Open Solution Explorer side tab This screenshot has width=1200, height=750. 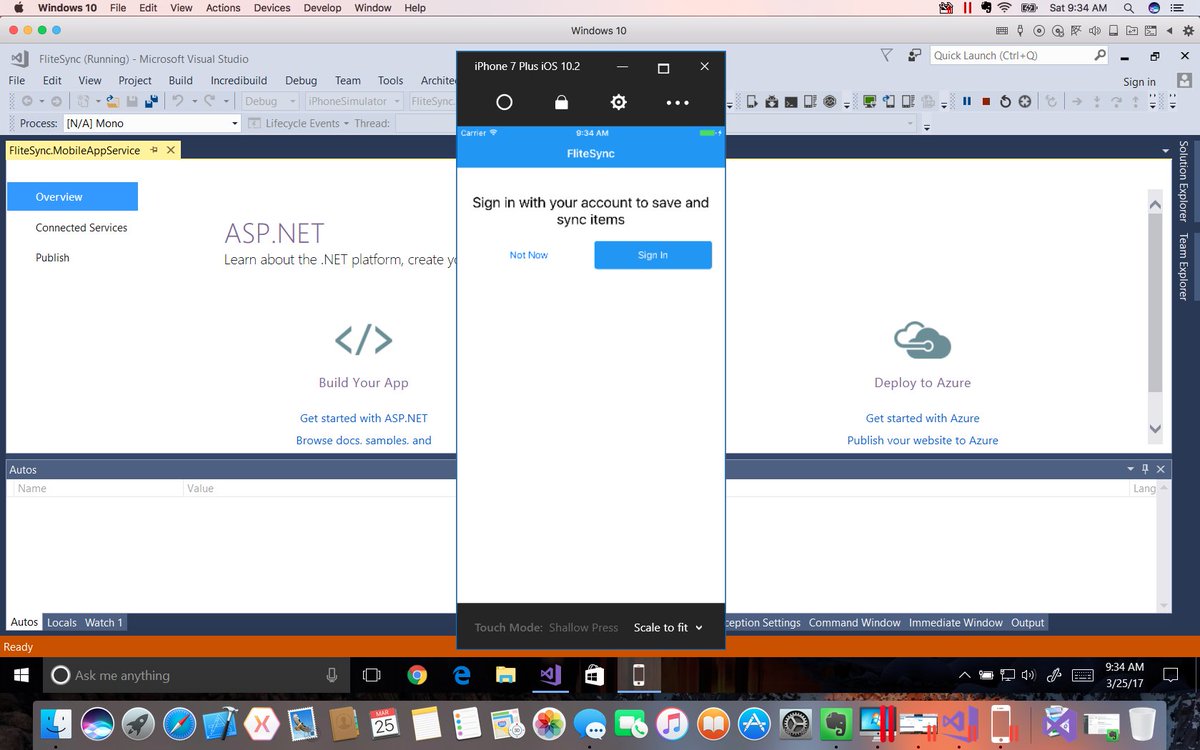[x=1184, y=181]
